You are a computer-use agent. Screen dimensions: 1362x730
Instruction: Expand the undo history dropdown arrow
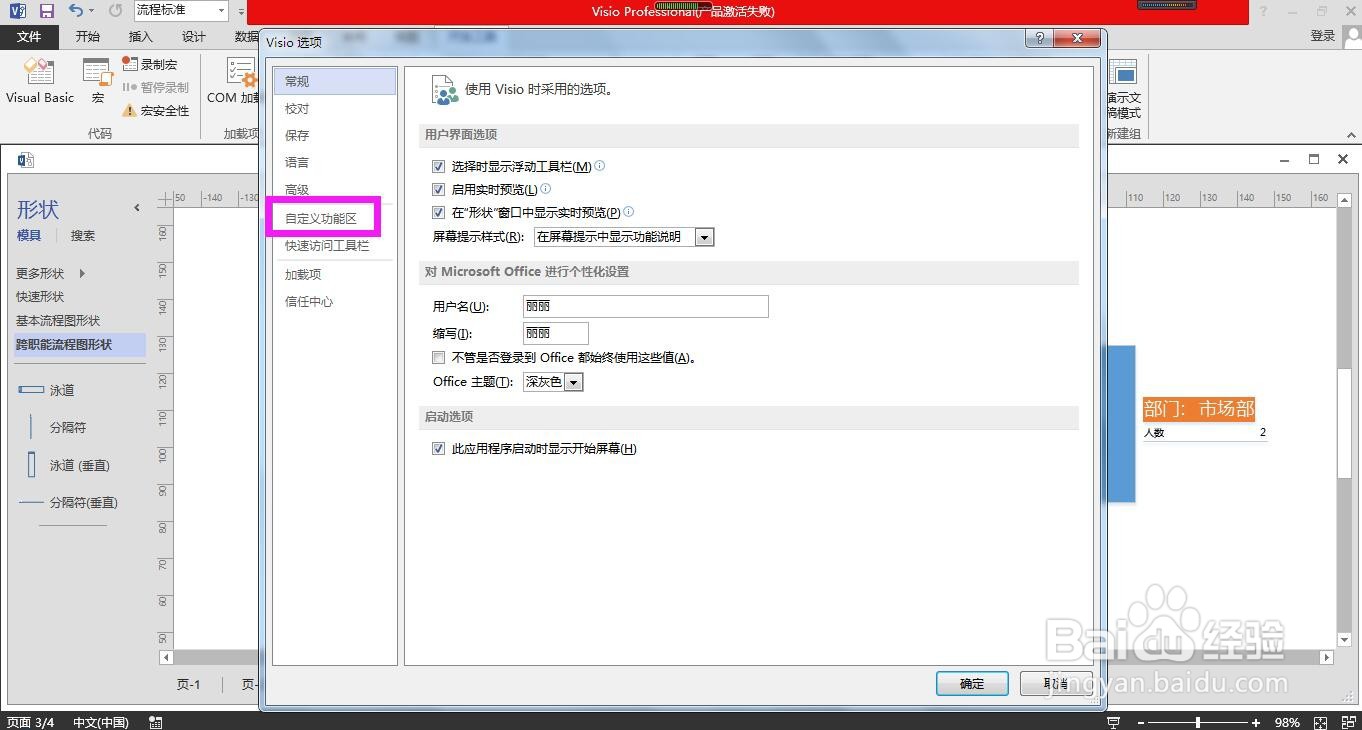(x=91, y=11)
